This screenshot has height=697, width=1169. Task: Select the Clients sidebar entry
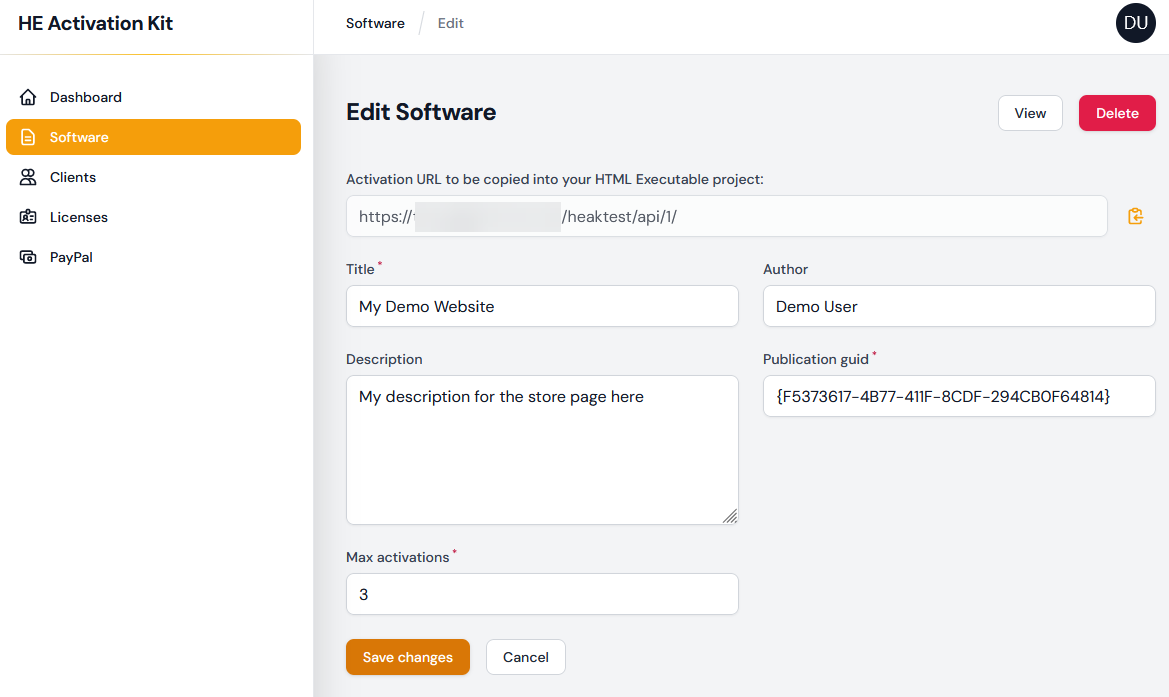[73, 177]
